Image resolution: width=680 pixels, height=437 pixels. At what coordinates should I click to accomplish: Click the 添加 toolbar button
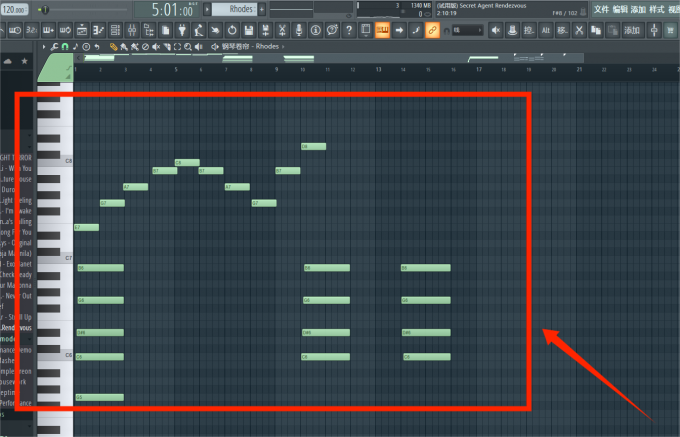coord(632,30)
